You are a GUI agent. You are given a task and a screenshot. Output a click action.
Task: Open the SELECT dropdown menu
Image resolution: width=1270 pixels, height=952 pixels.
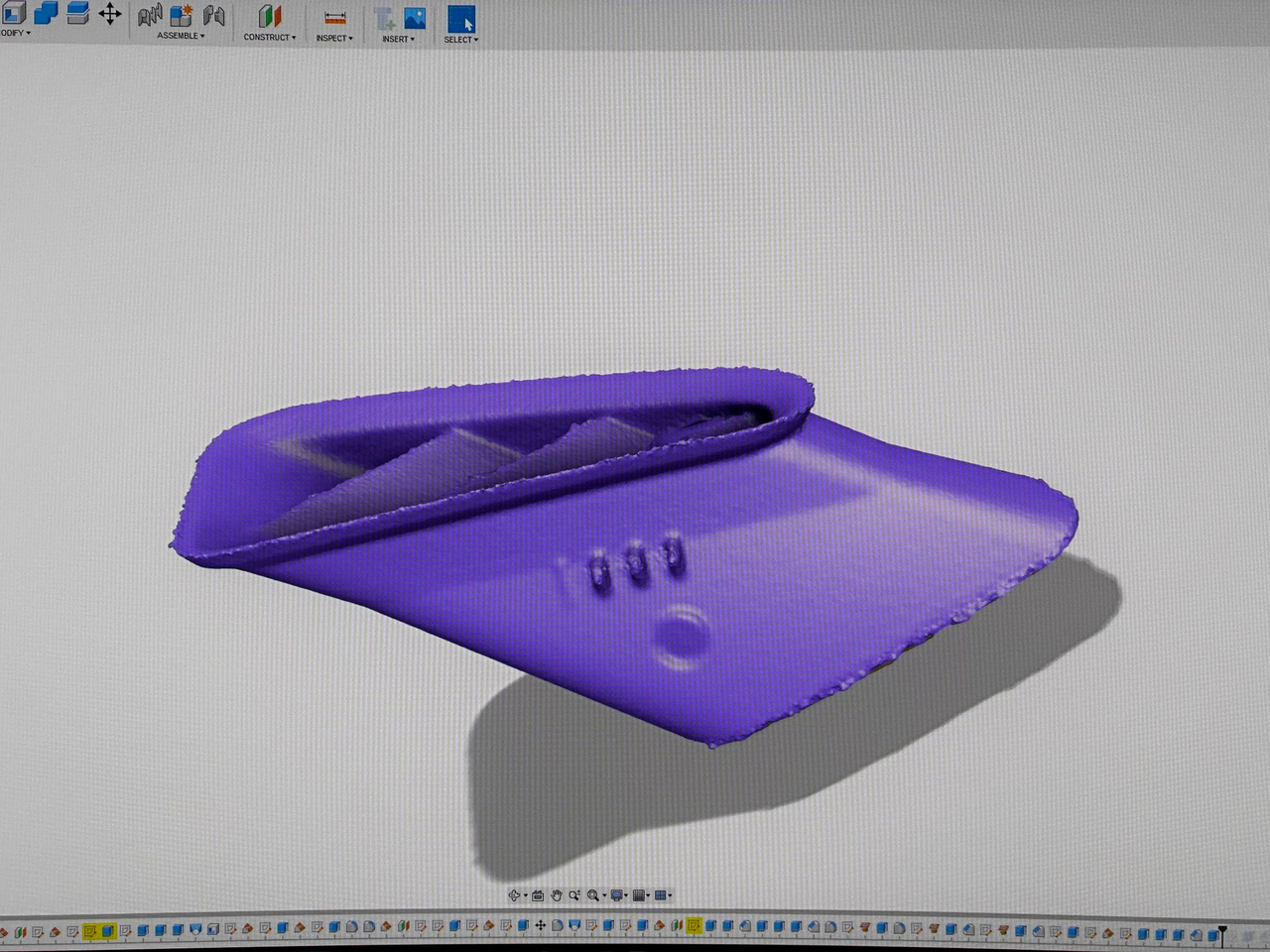coord(461,40)
